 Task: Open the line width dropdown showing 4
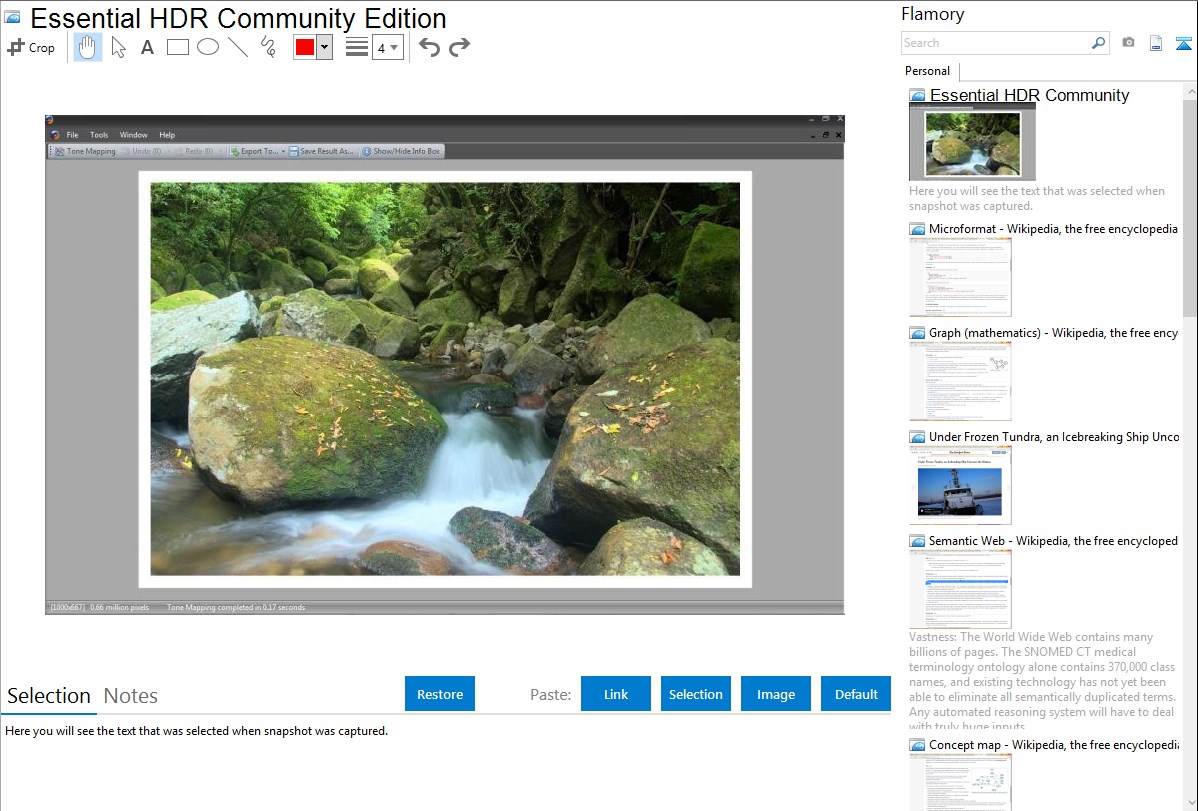coord(387,48)
